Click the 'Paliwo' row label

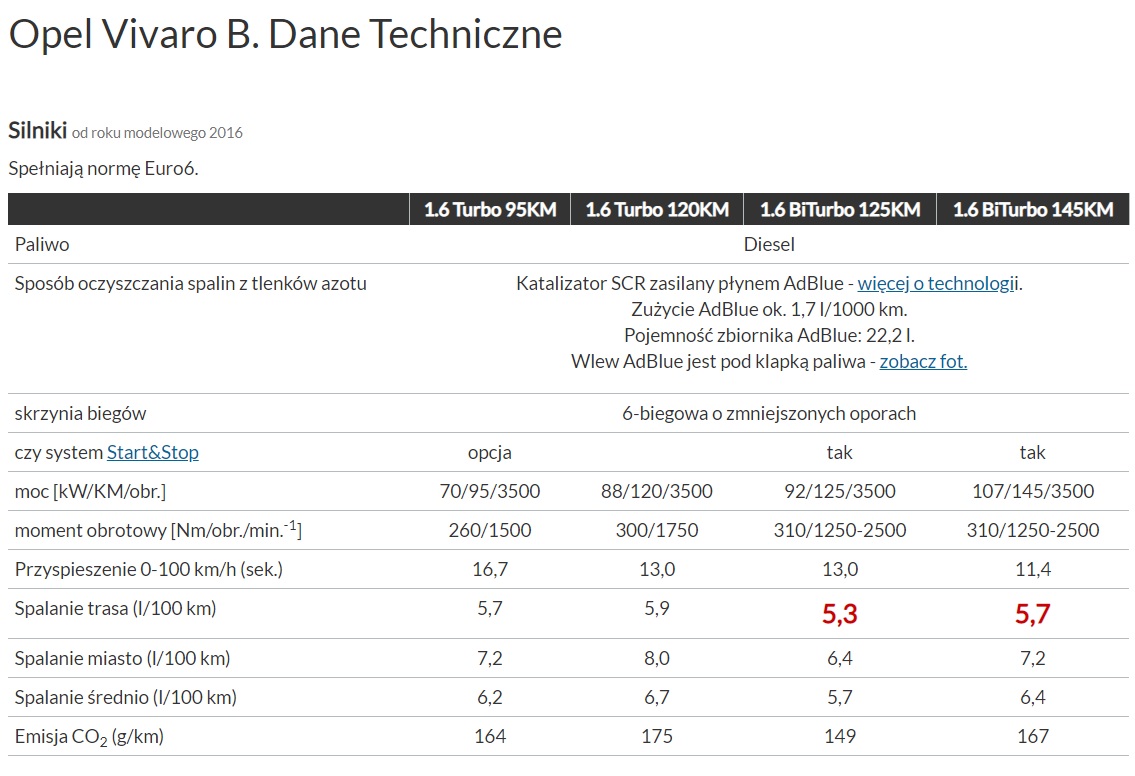tap(42, 244)
